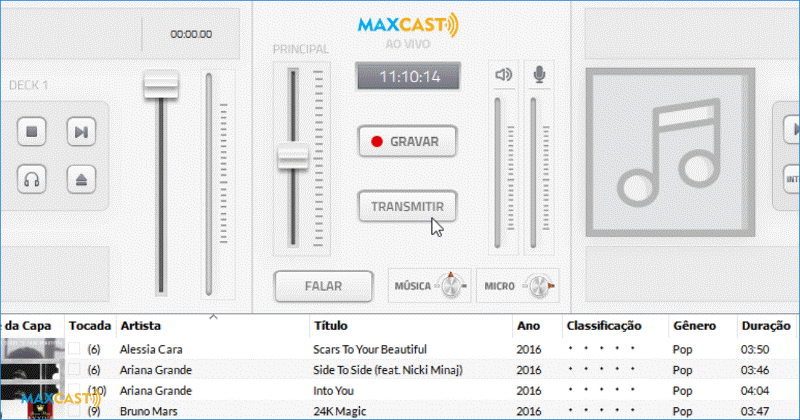Click the PRINCIPAL master fader handle
The height and width of the screenshot is (420, 800).
[293, 156]
